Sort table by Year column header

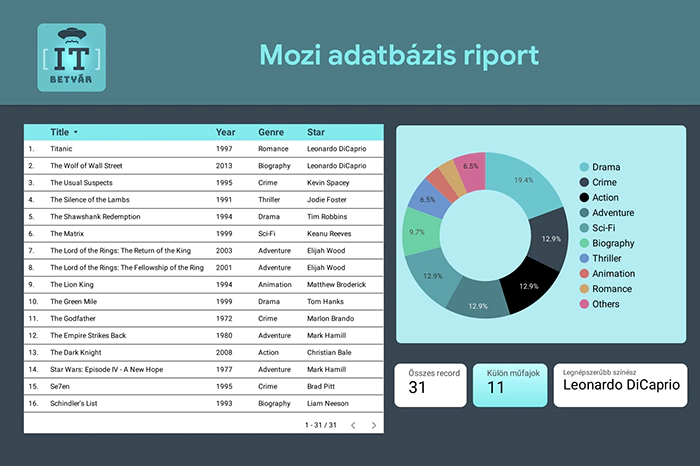tap(225, 132)
